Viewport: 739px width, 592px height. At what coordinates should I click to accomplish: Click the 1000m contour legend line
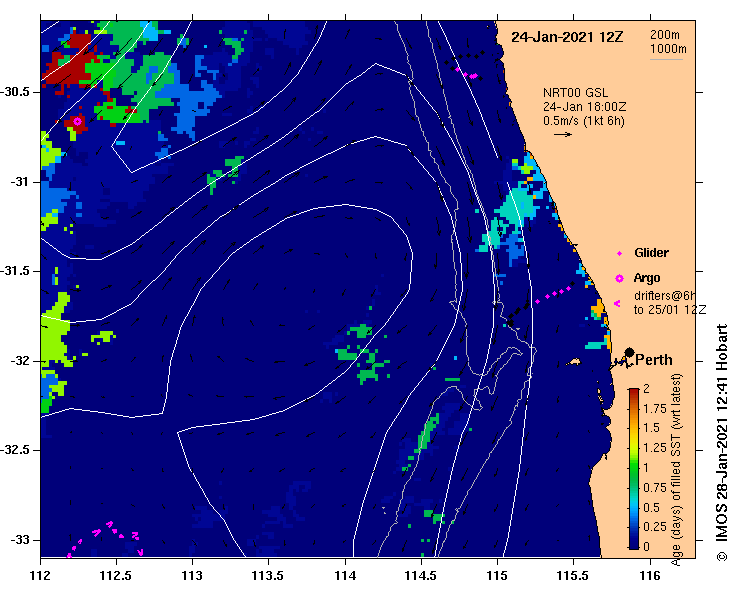click(666, 59)
